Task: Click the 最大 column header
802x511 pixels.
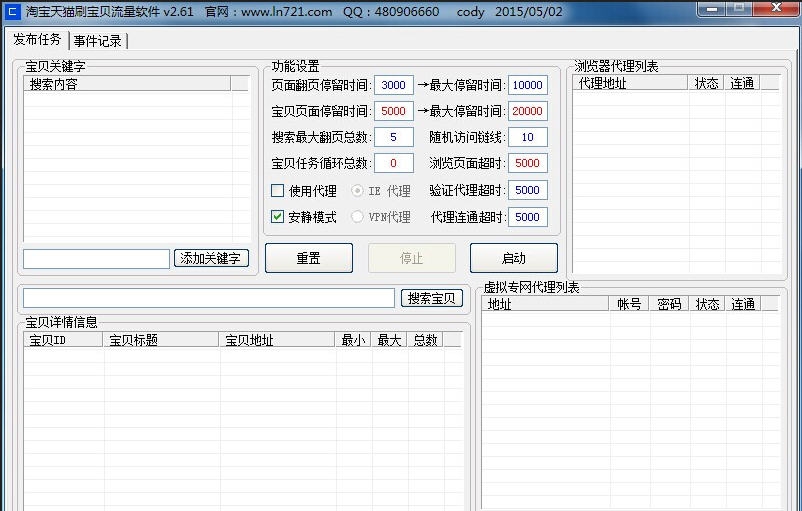Action: [x=389, y=340]
